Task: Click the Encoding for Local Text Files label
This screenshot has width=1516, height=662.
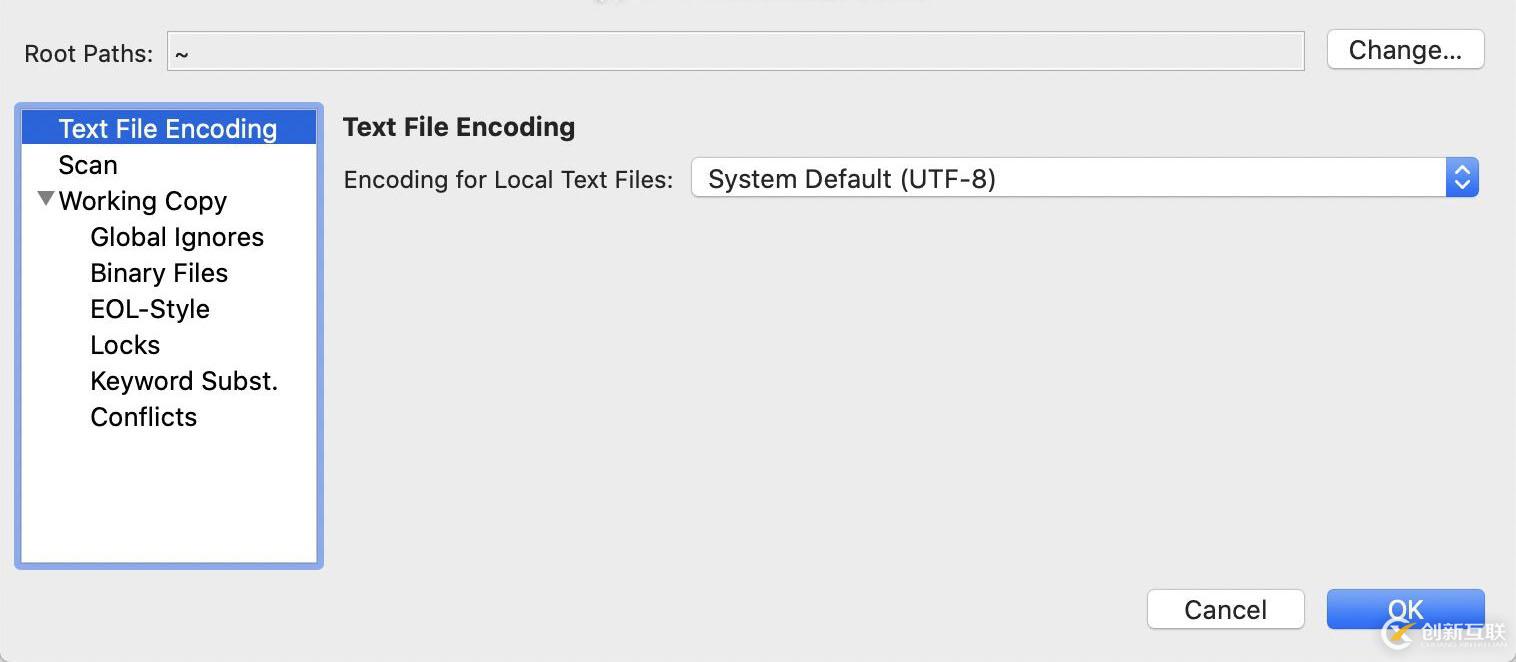Action: (x=508, y=180)
